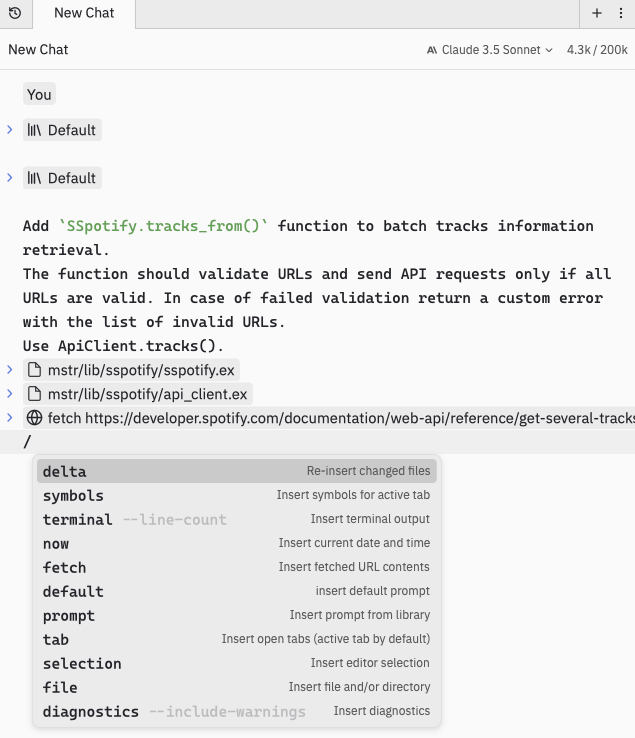Screen dimensions: 635x738
Task: Expand the fetch URL context block
Action: (x=10, y=418)
